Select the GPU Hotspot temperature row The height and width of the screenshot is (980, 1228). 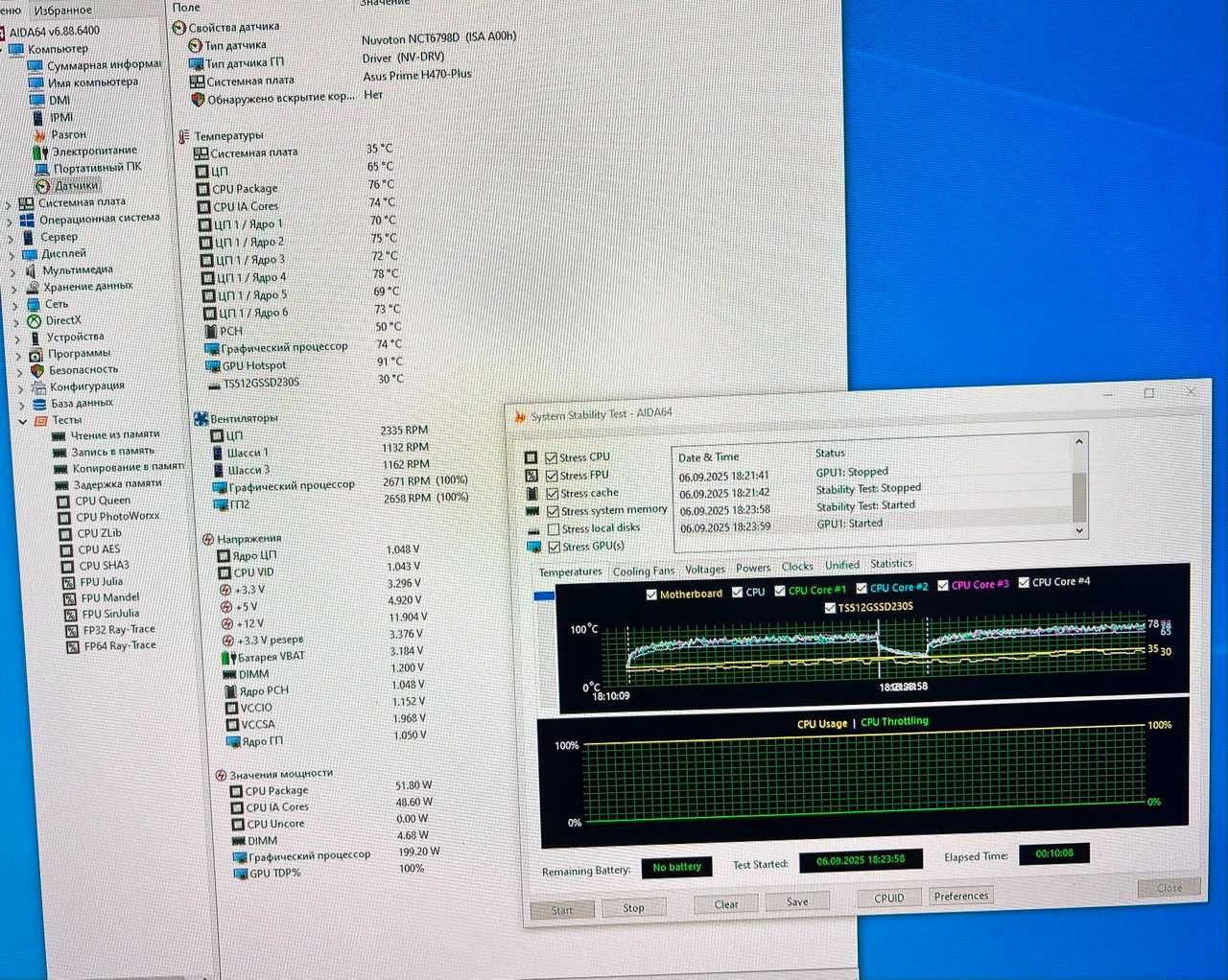(305, 364)
